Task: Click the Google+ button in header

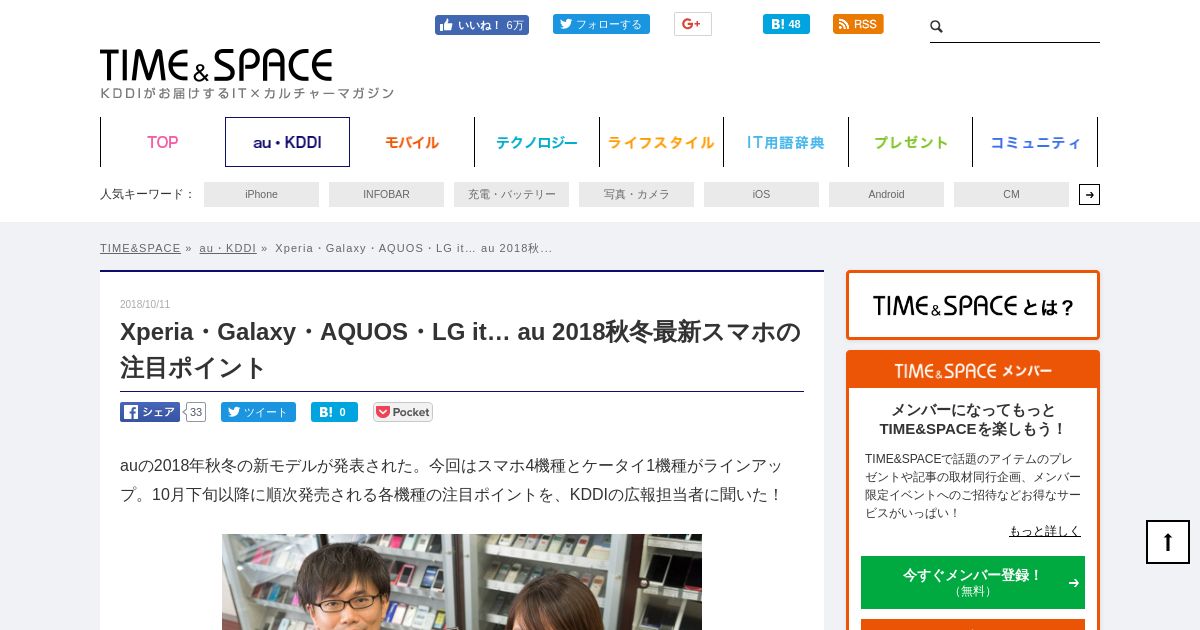Action: [693, 24]
